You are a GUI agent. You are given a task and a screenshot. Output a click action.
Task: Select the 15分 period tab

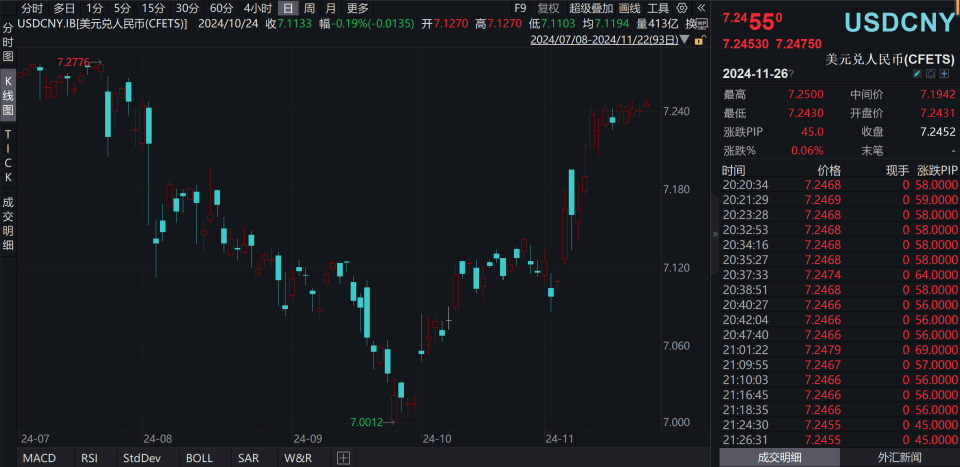click(x=155, y=8)
